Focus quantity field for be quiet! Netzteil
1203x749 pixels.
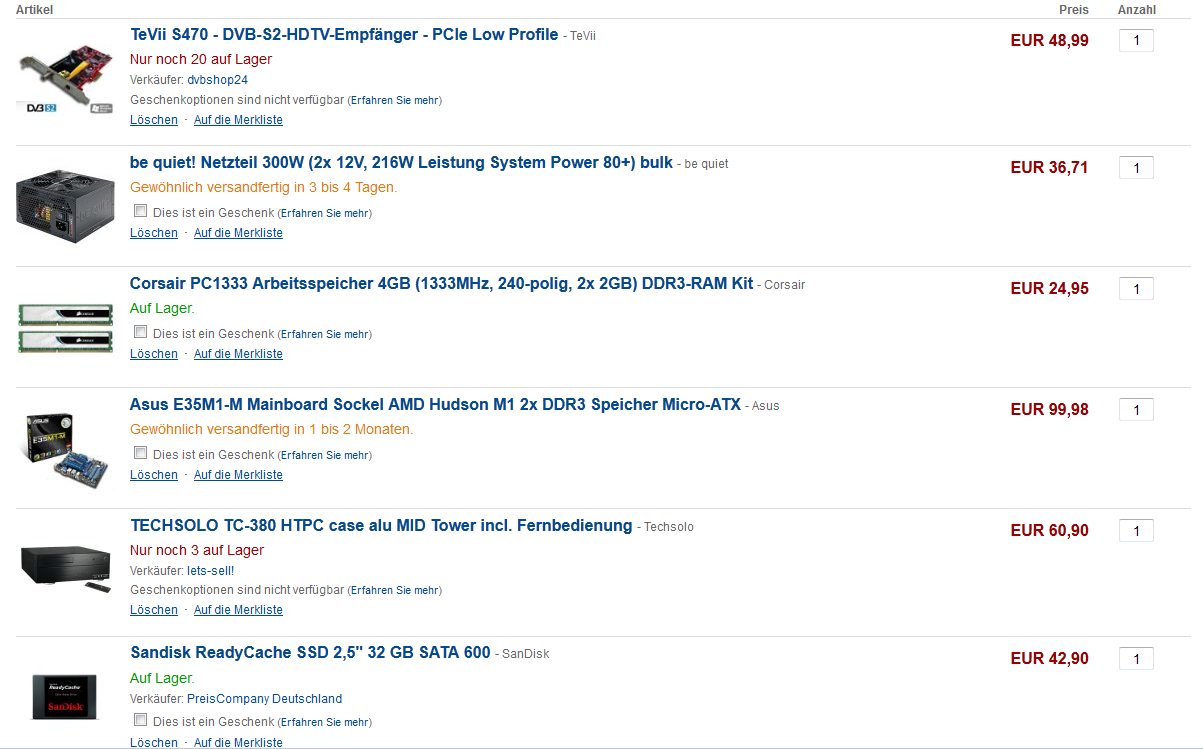pyautogui.click(x=1136, y=168)
